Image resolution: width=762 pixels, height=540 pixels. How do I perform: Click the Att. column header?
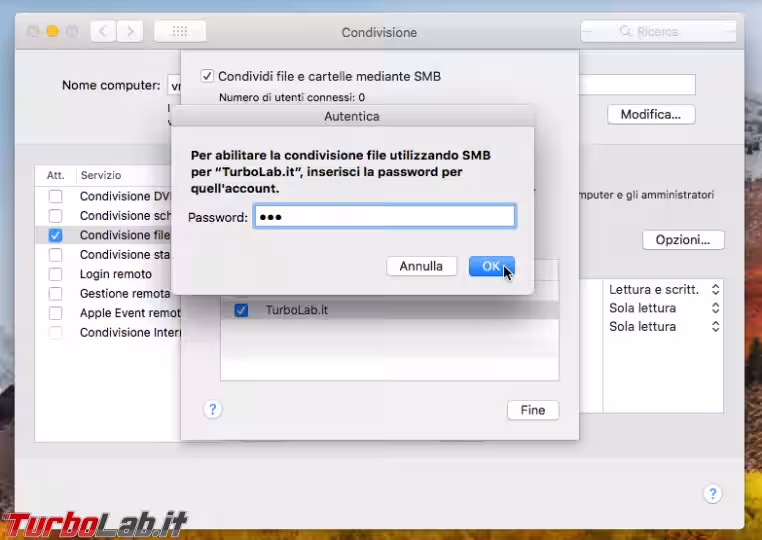pyautogui.click(x=55, y=175)
